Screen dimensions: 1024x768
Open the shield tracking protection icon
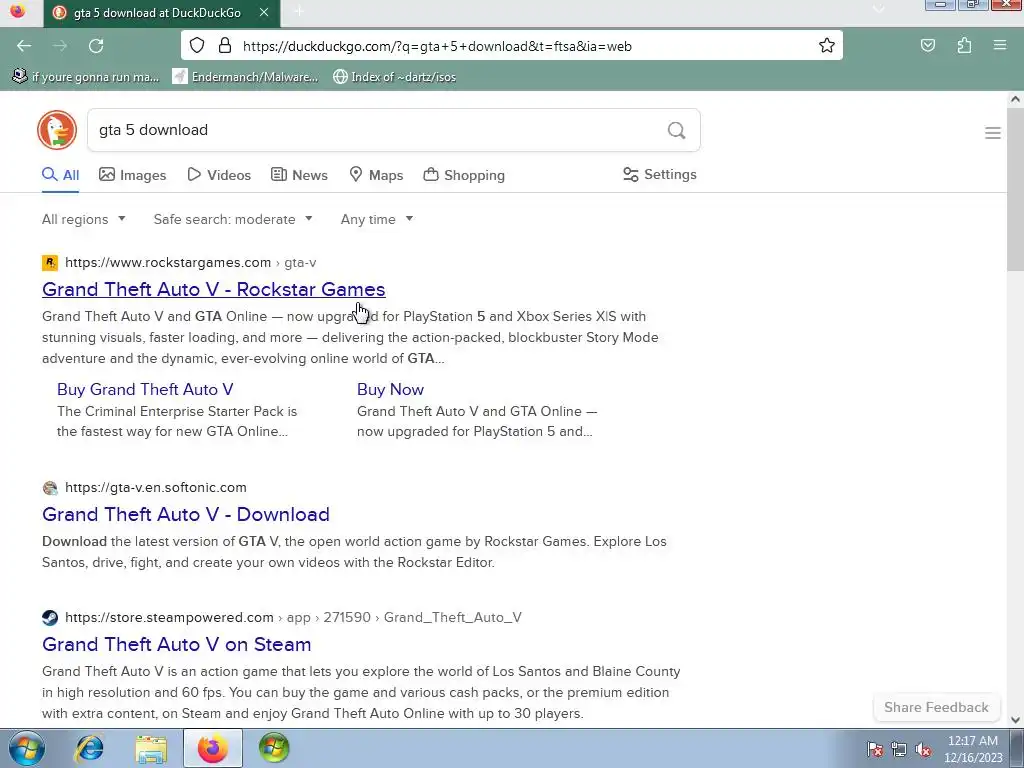coord(197,46)
